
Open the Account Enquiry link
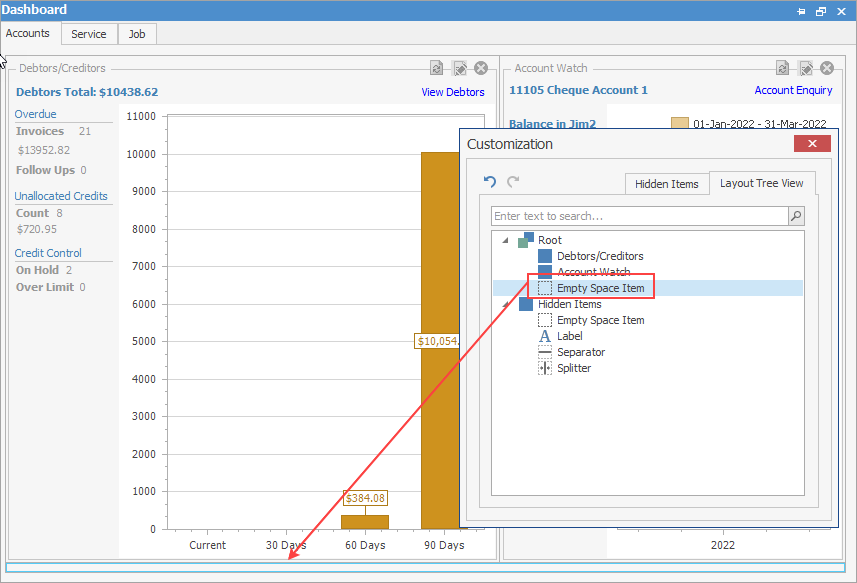coord(793,90)
